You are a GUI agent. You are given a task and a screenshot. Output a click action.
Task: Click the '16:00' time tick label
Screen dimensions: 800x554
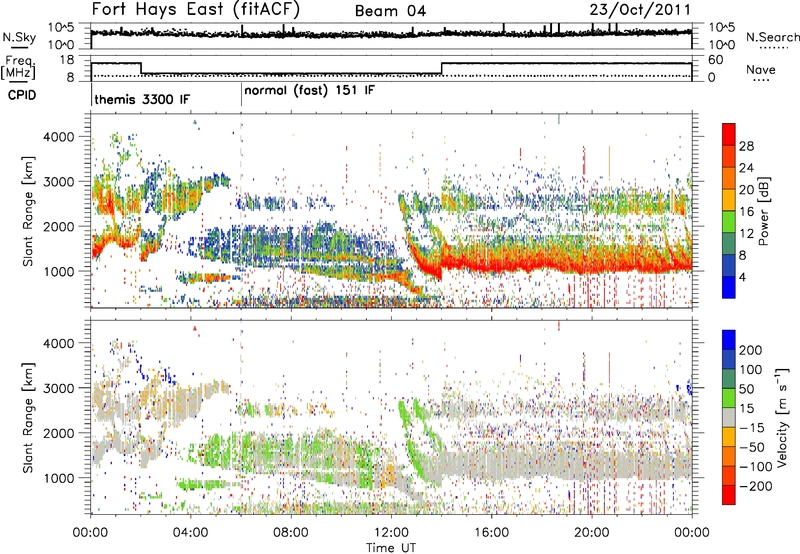click(x=491, y=533)
